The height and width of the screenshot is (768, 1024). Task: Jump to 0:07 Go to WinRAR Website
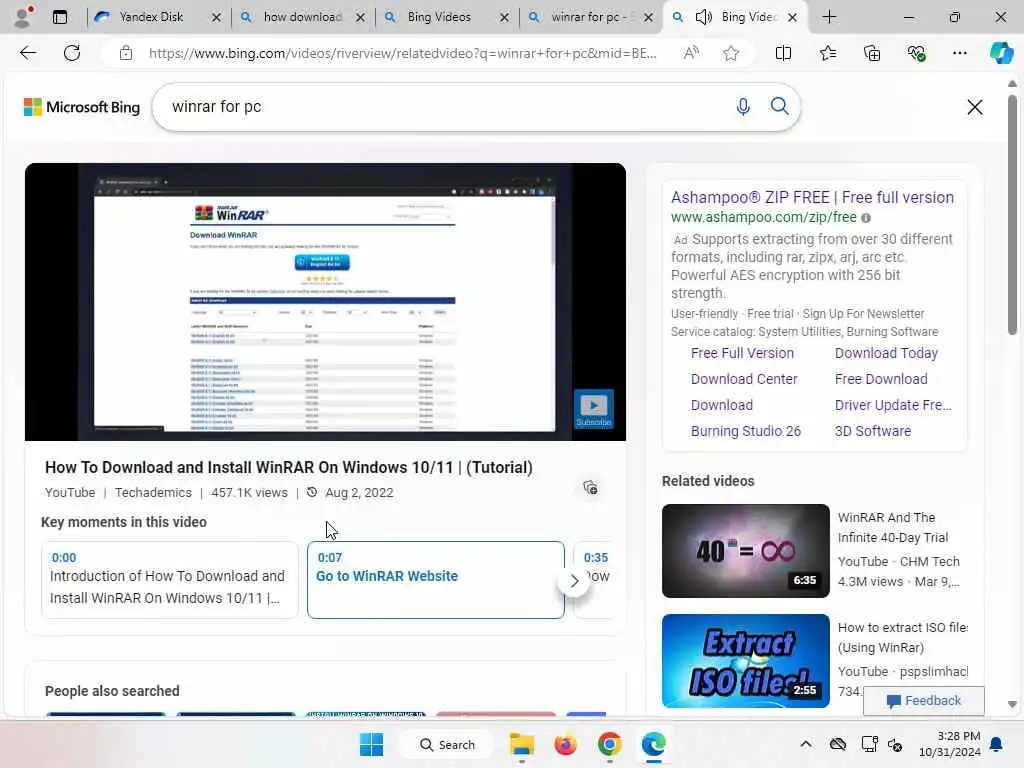click(x=436, y=579)
